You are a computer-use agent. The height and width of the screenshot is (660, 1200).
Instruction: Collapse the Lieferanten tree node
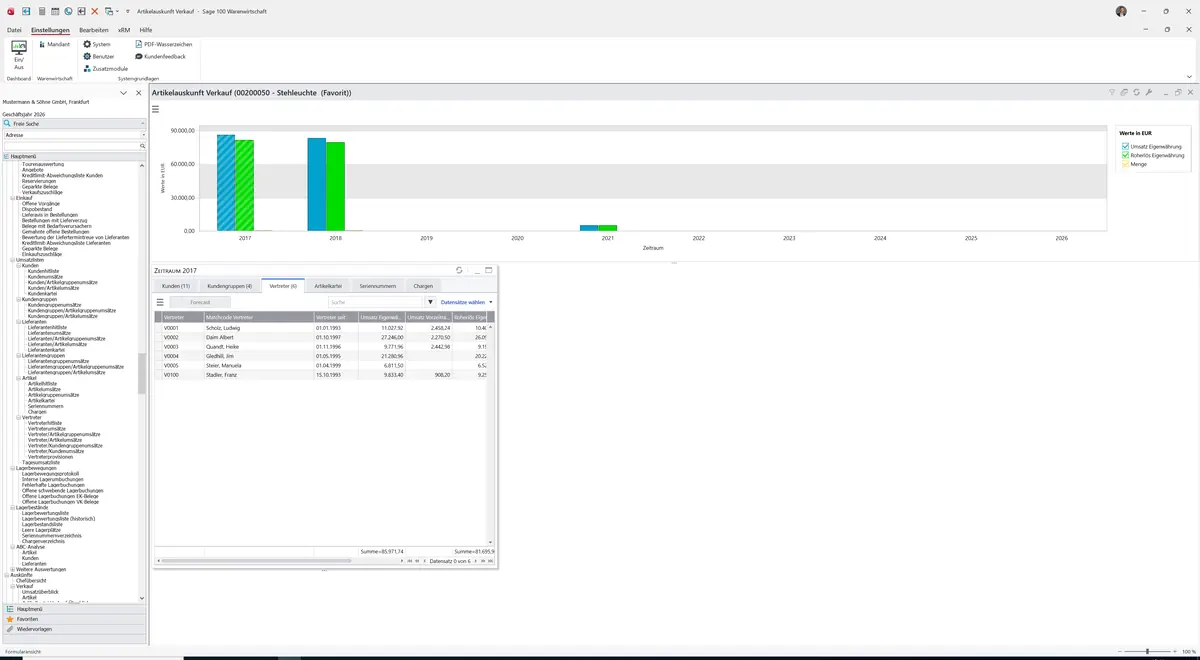coord(19,322)
